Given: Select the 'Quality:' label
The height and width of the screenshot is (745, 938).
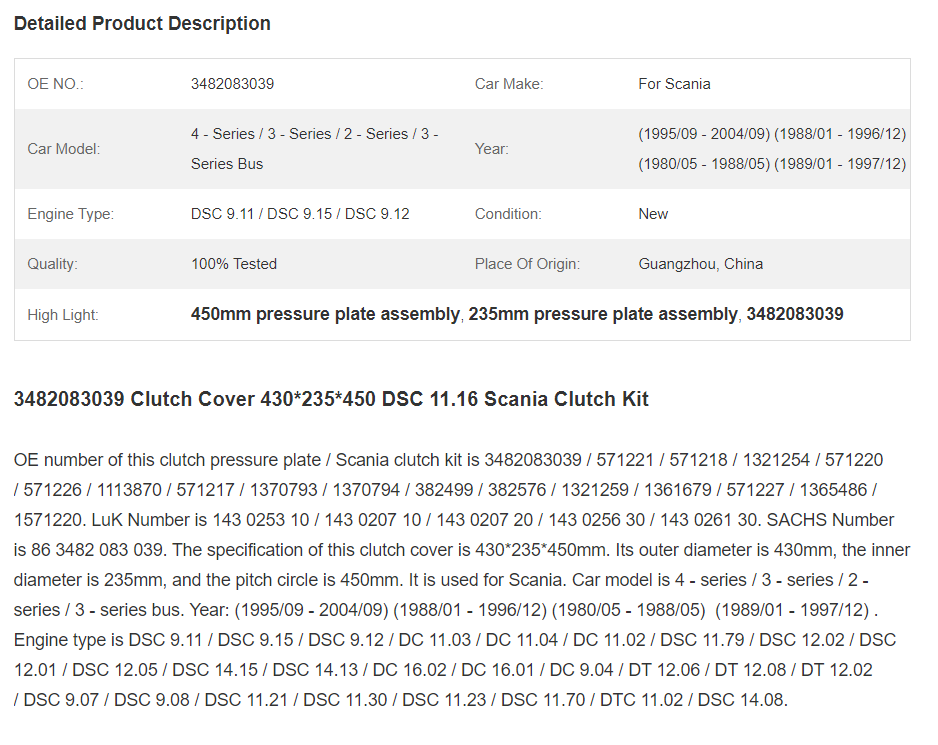Looking at the screenshot, I should 52,264.
